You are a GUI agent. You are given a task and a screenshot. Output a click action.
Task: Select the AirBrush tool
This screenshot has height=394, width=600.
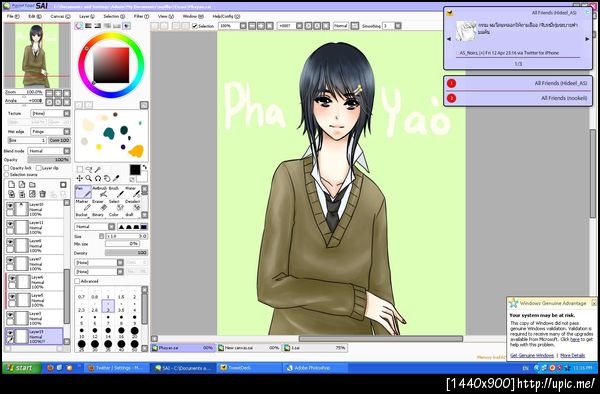tap(100, 192)
